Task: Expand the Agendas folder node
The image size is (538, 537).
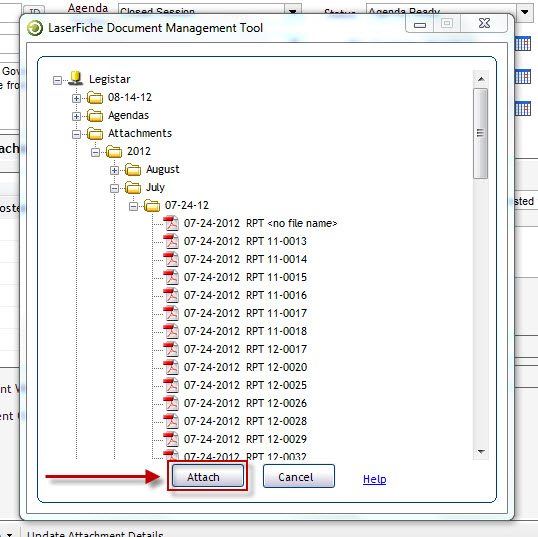Action: click(76, 116)
